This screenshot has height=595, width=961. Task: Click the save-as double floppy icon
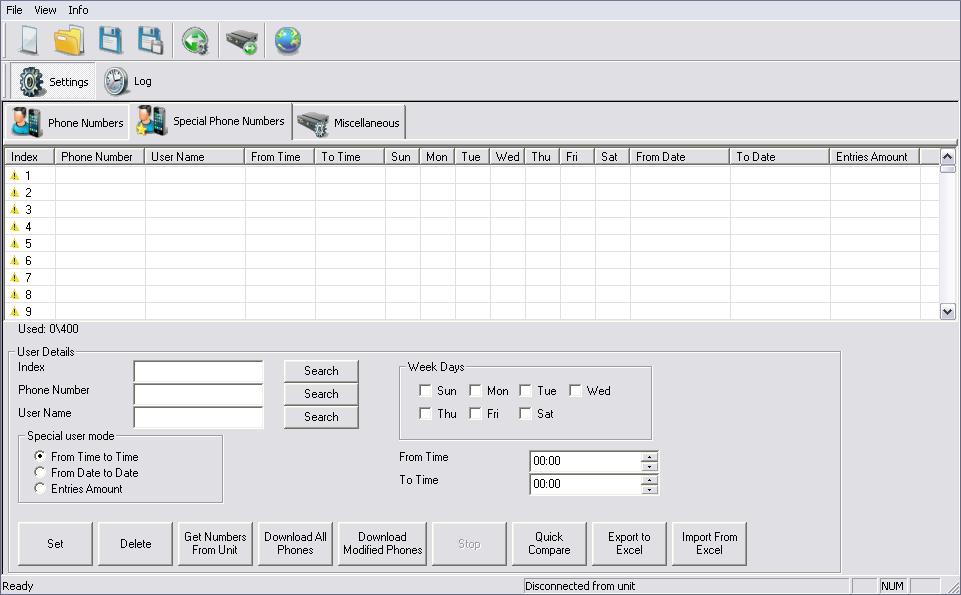tap(150, 41)
